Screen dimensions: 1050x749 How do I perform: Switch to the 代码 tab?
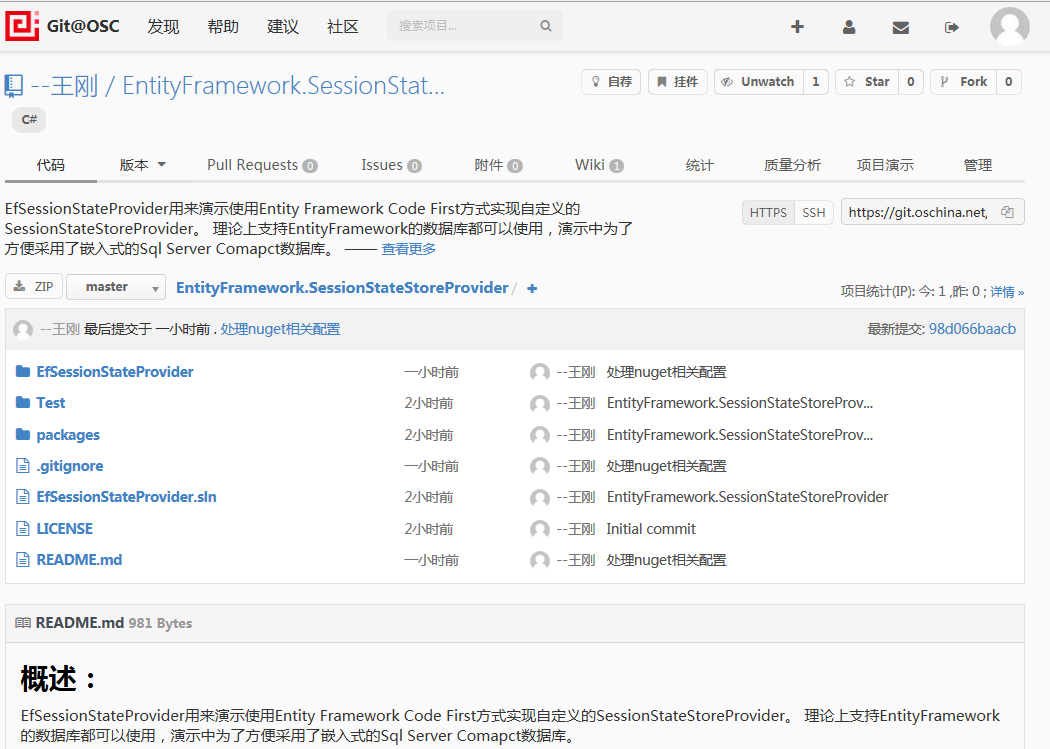51,165
